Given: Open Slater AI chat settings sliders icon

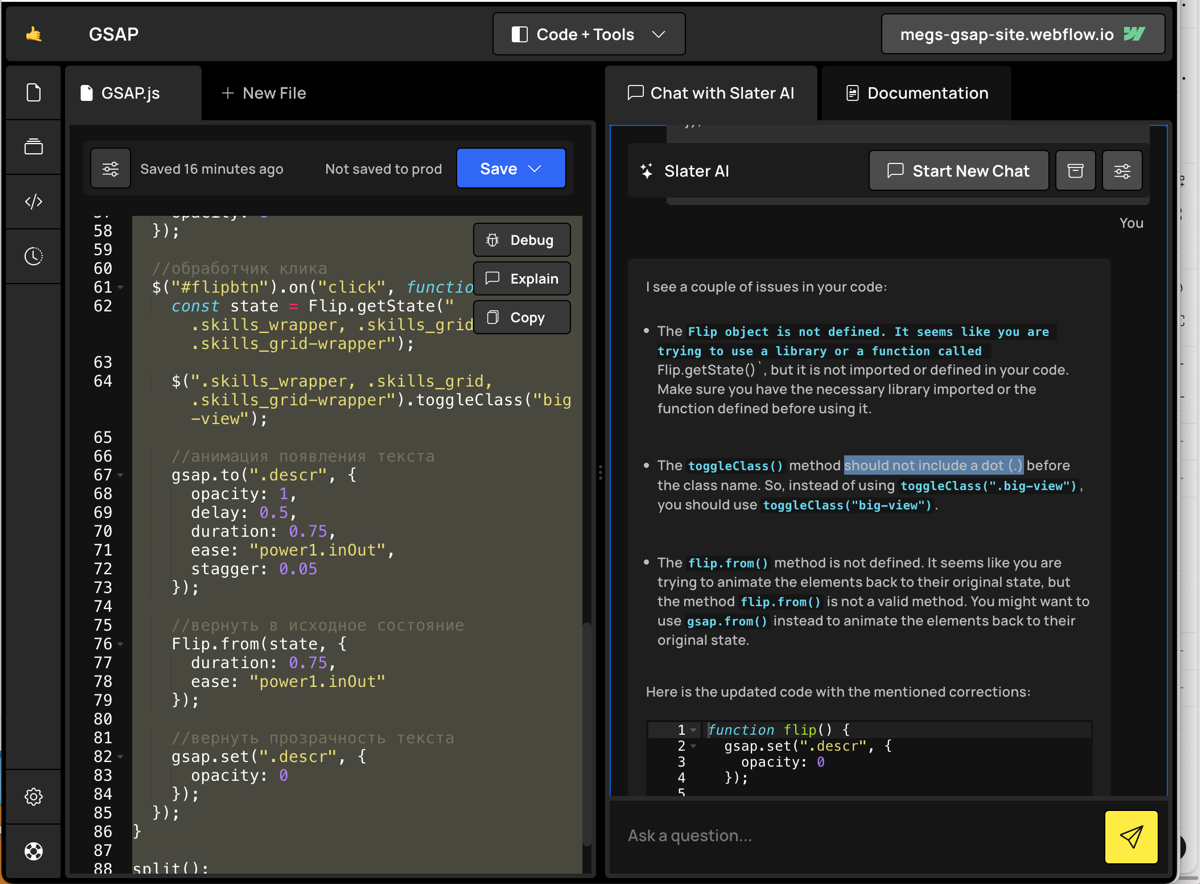Looking at the screenshot, I should click(1122, 171).
